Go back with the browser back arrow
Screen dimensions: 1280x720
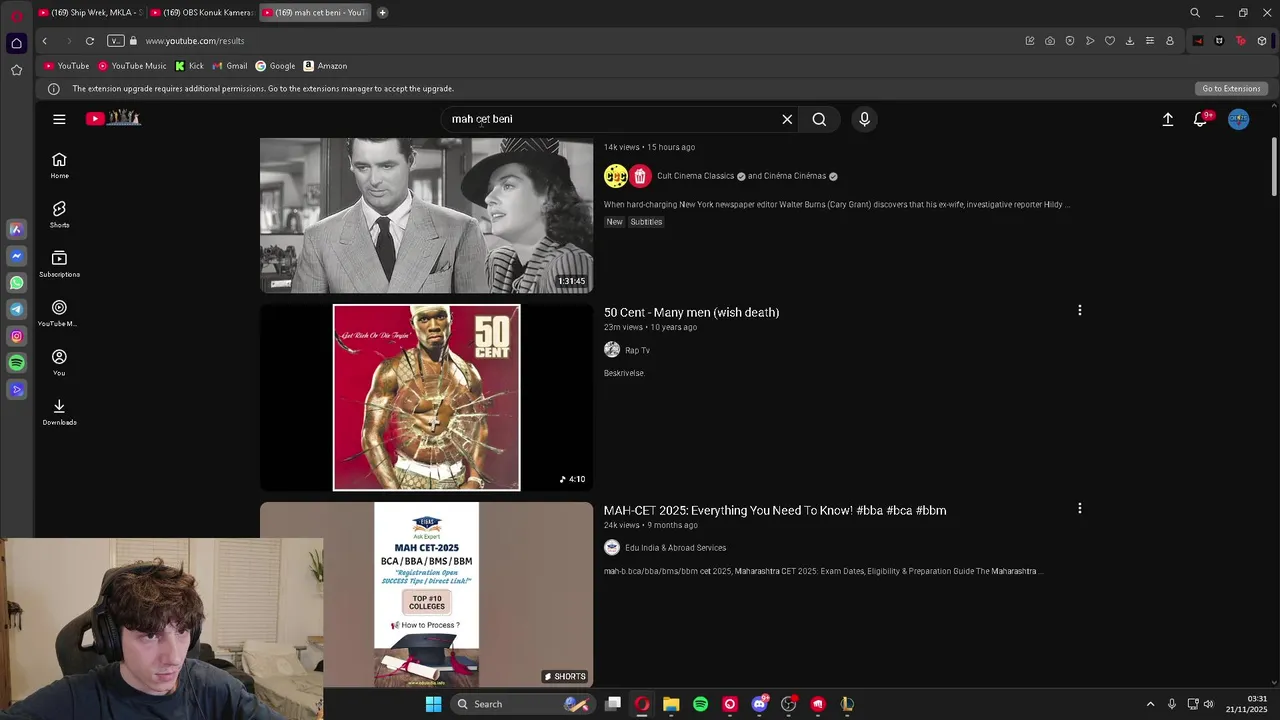(44, 41)
